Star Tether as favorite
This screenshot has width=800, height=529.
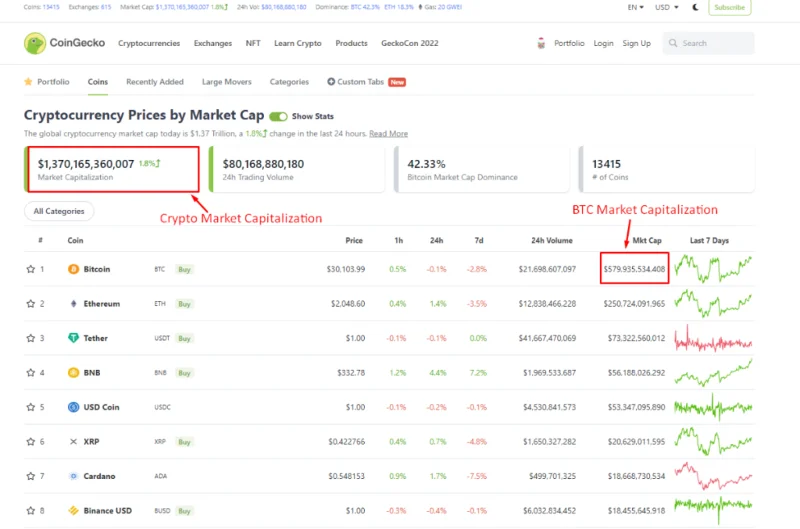(x=31, y=338)
